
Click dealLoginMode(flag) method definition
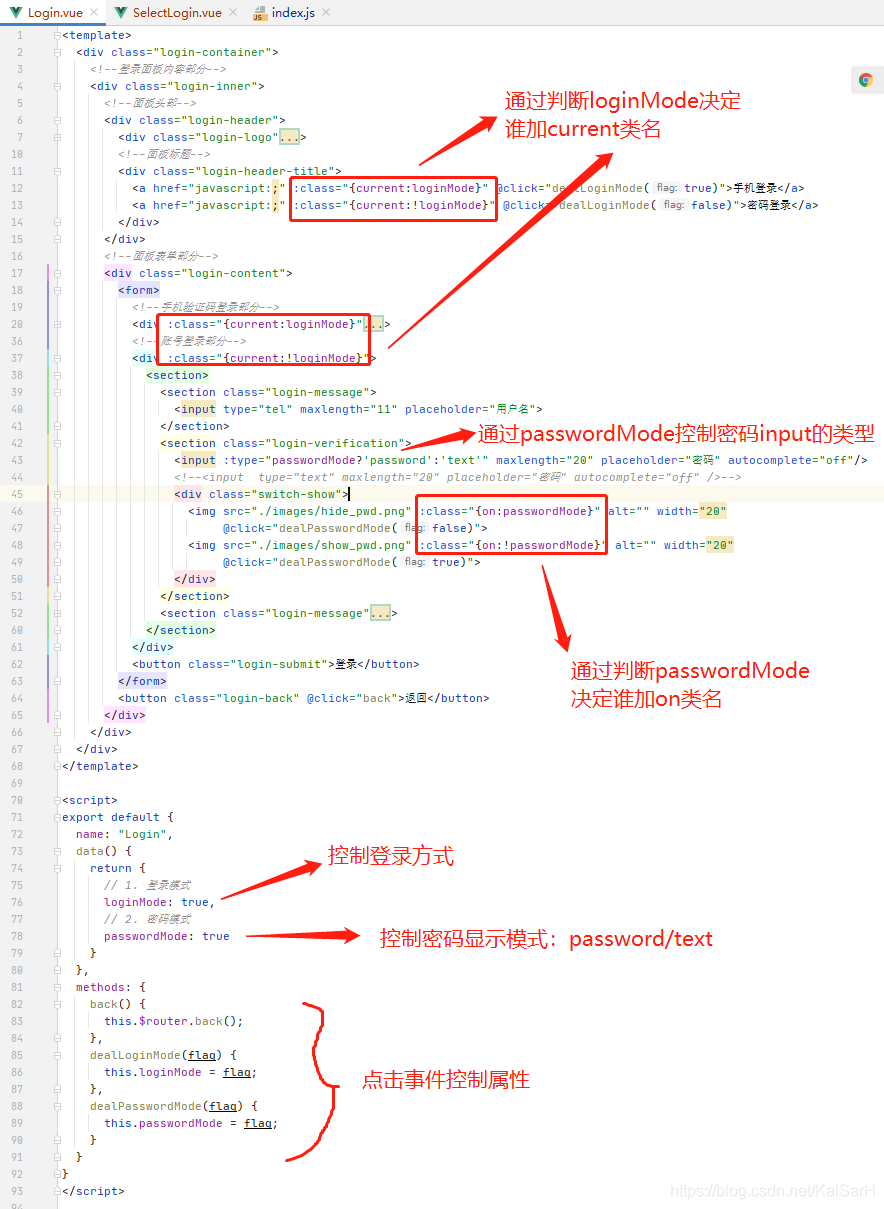click(x=163, y=1055)
